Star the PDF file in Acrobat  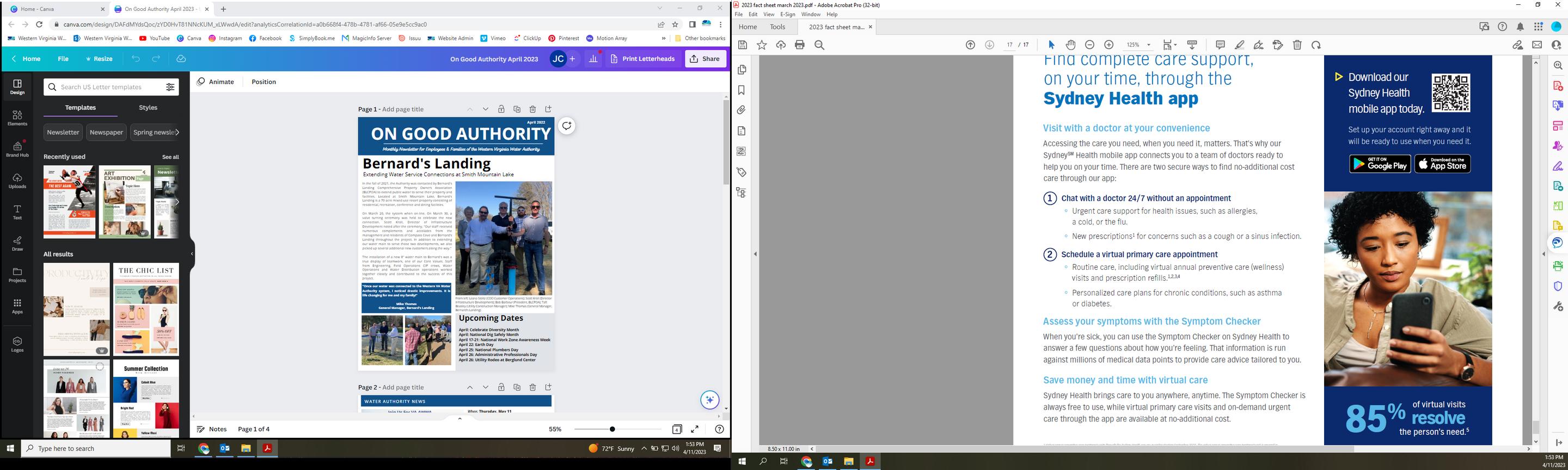[x=762, y=45]
